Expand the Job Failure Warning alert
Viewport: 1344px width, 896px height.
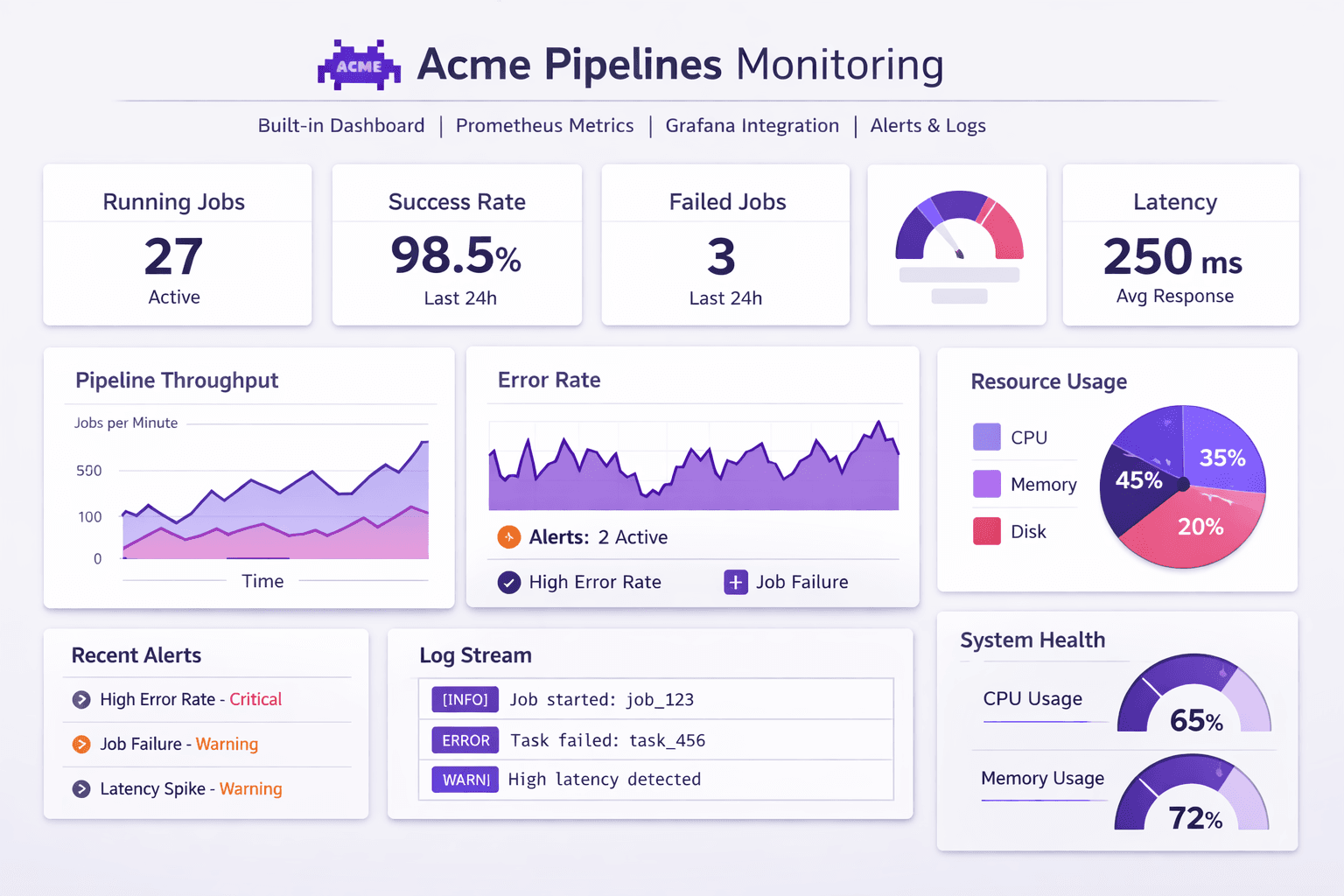[x=81, y=744]
